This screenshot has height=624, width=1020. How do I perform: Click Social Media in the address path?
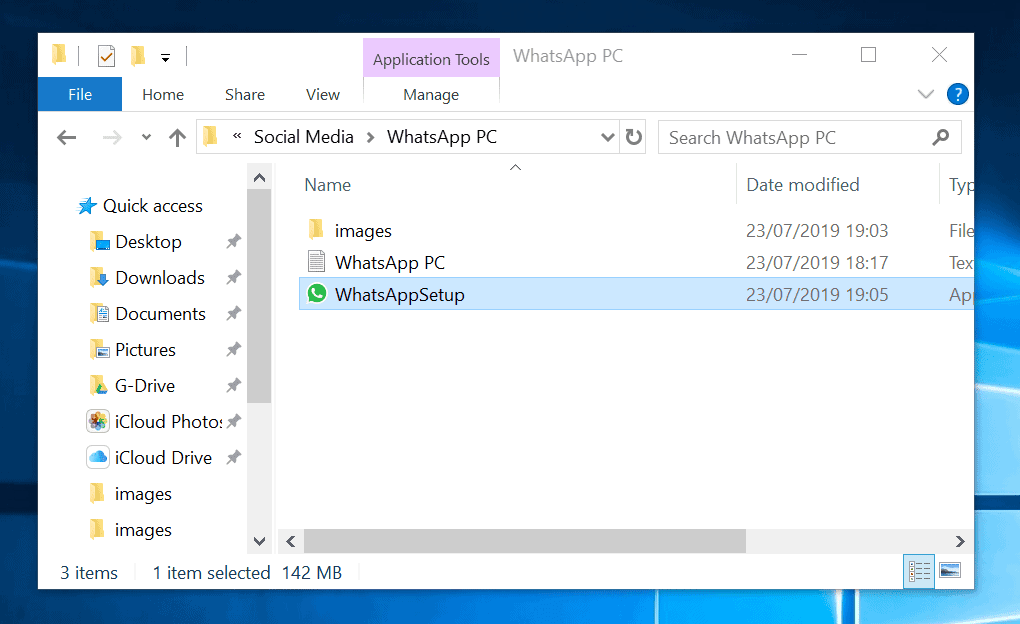tap(303, 137)
